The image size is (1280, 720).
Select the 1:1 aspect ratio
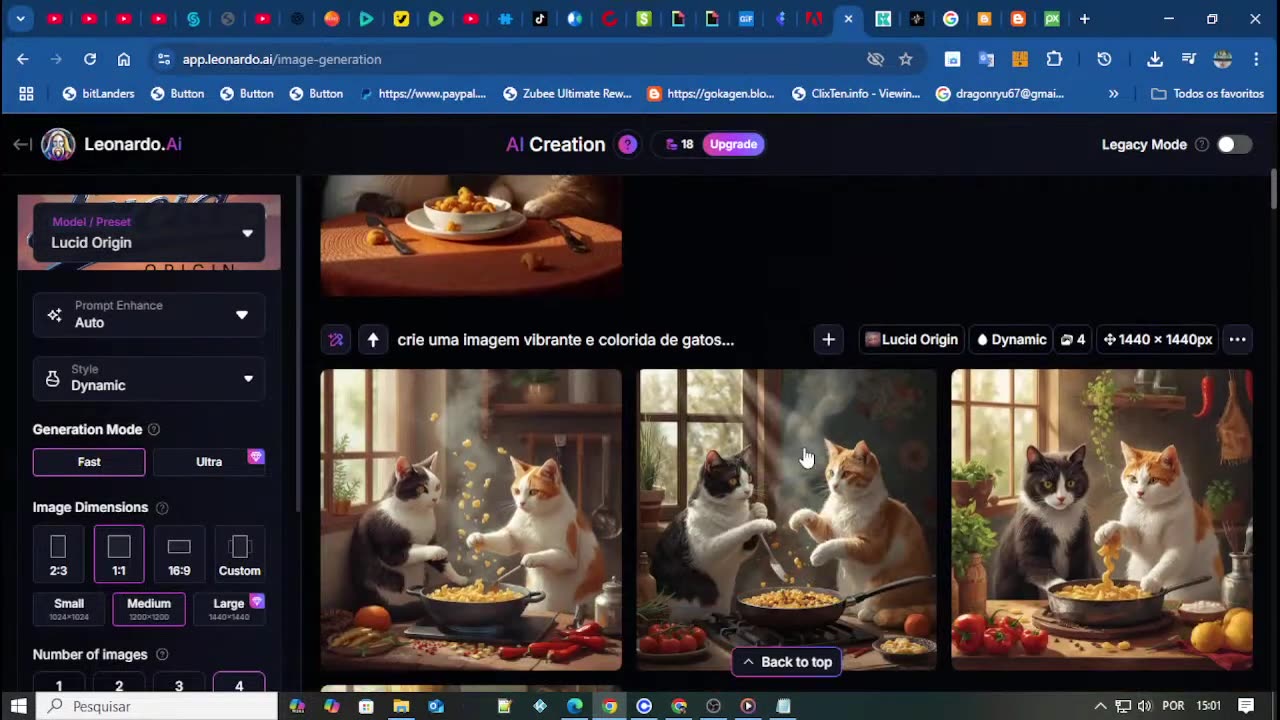(x=119, y=554)
